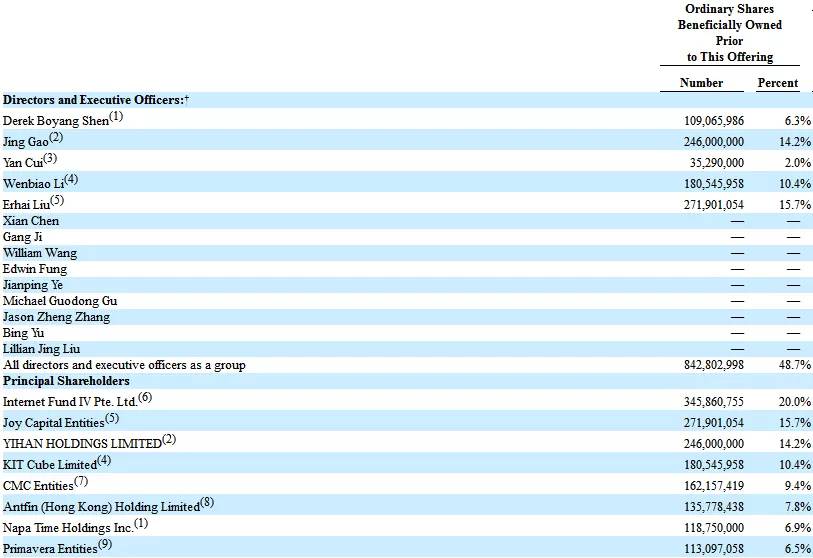Click the name Yan Cui
Image resolution: width=813 pixels, height=558 pixels.
click(x=23, y=163)
